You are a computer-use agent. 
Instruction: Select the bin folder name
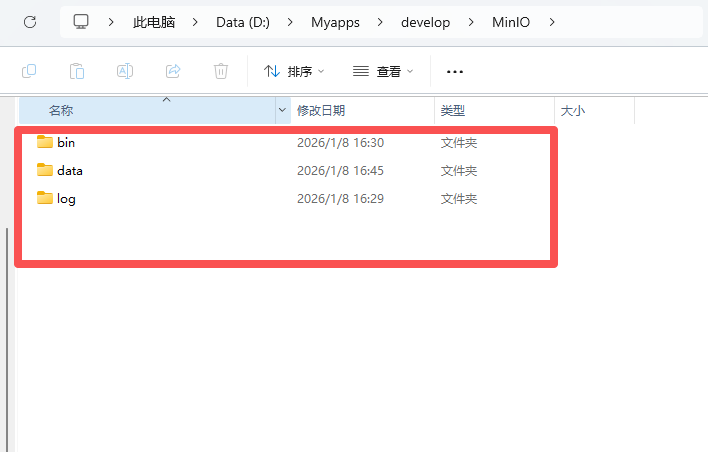click(66, 142)
